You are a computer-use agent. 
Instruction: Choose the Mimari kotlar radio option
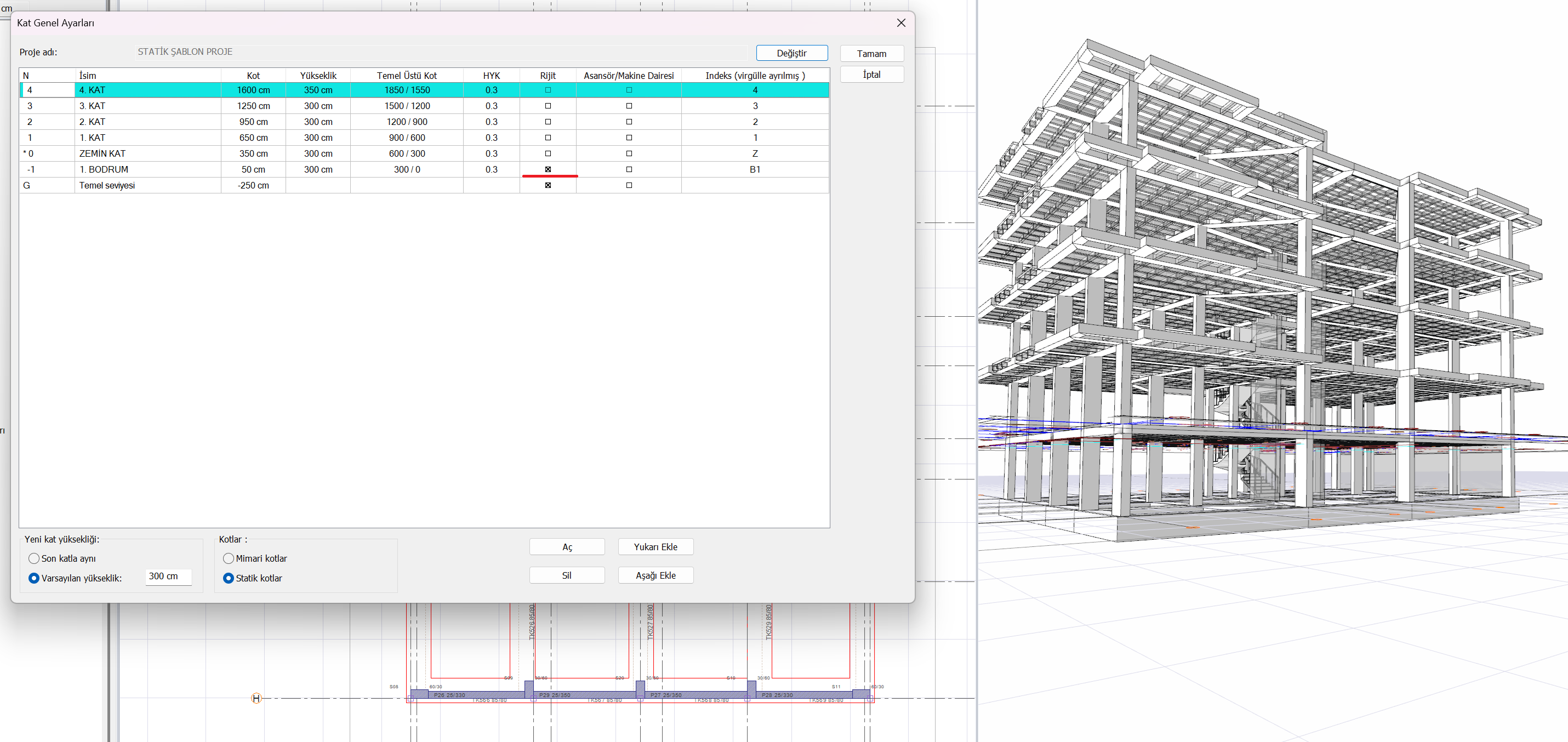(x=228, y=558)
